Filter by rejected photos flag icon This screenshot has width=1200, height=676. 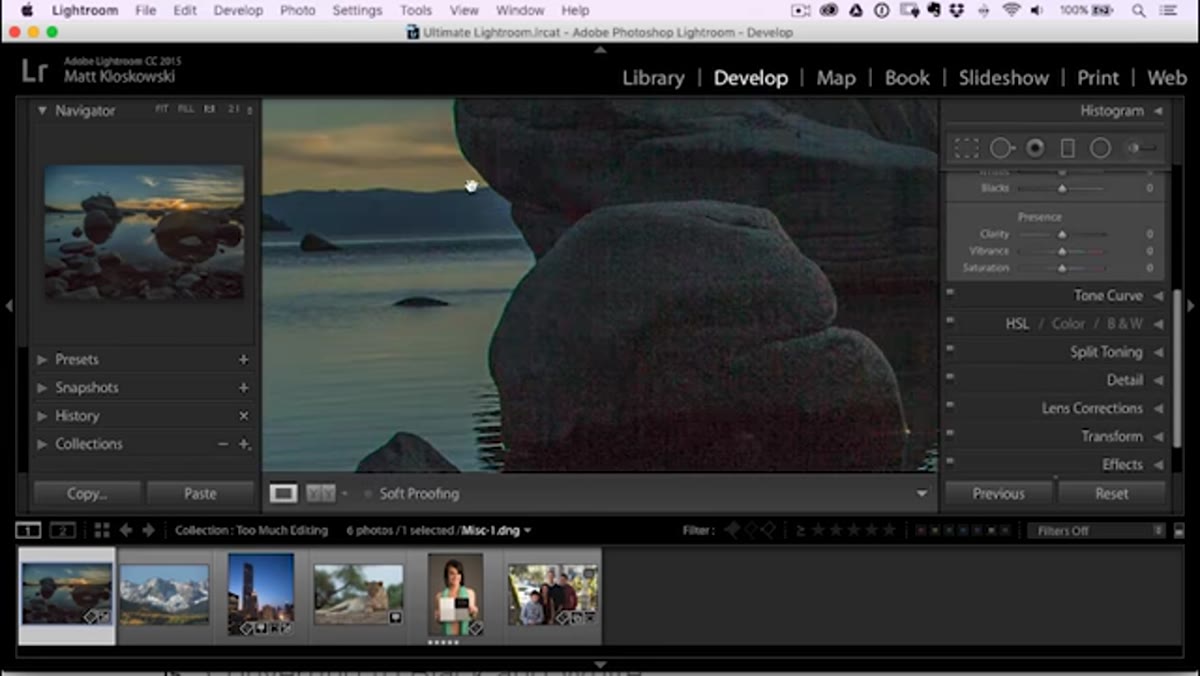click(770, 530)
